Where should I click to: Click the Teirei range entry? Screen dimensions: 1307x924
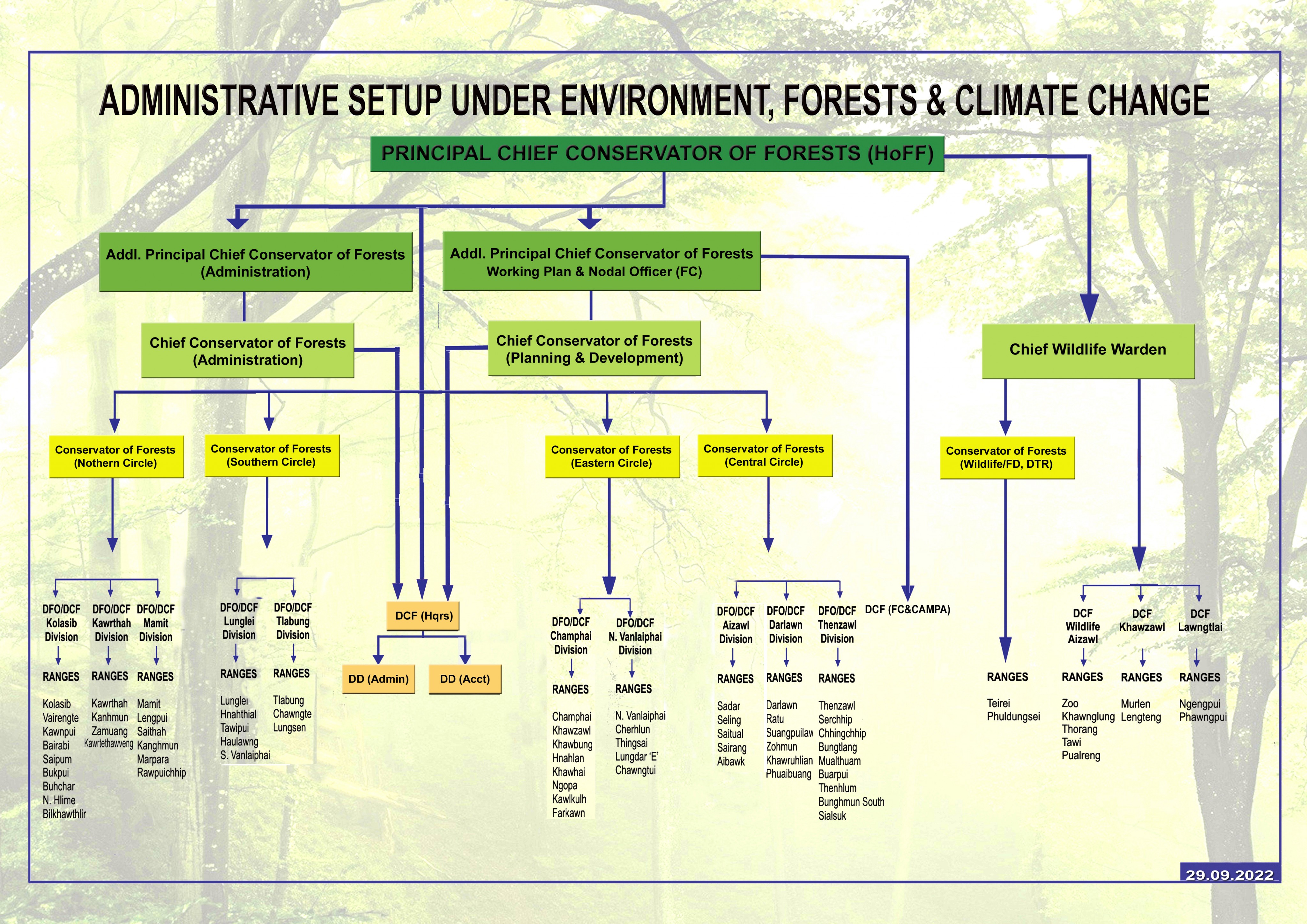(x=998, y=704)
